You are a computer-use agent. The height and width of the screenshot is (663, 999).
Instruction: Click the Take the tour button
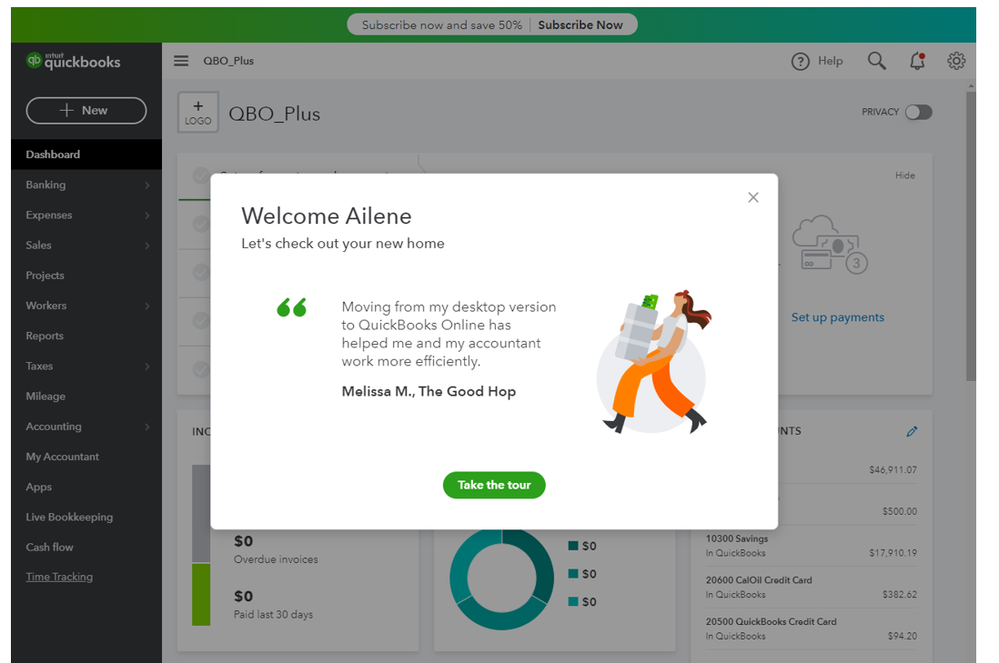point(494,485)
